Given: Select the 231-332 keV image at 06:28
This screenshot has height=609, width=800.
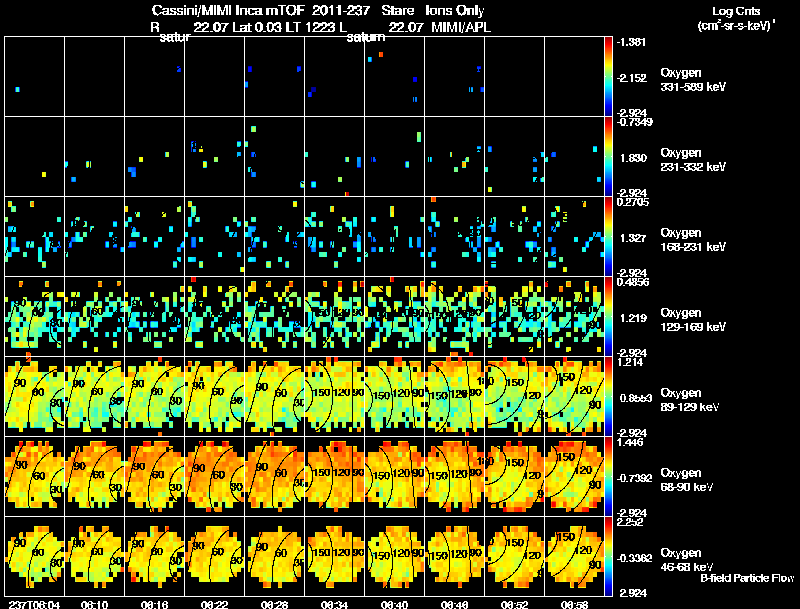Looking at the screenshot, I should (x=274, y=157).
